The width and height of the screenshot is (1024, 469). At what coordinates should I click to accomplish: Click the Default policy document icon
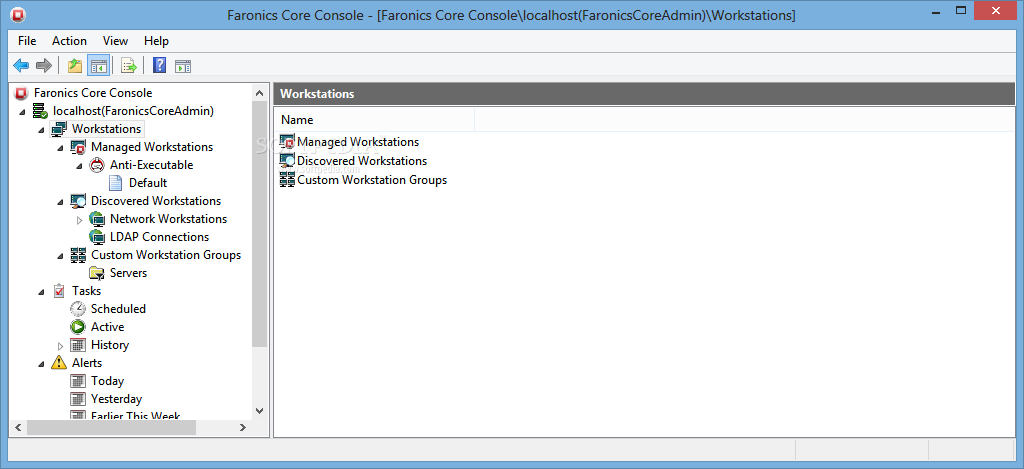point(116,183)
